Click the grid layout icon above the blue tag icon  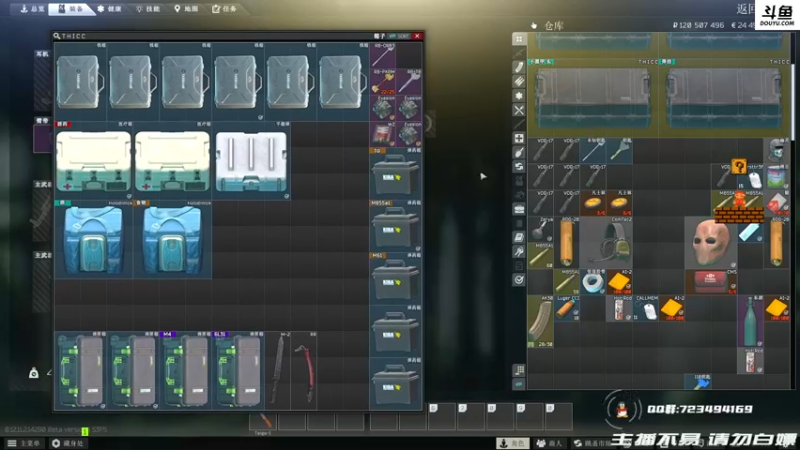click(519, 370)
